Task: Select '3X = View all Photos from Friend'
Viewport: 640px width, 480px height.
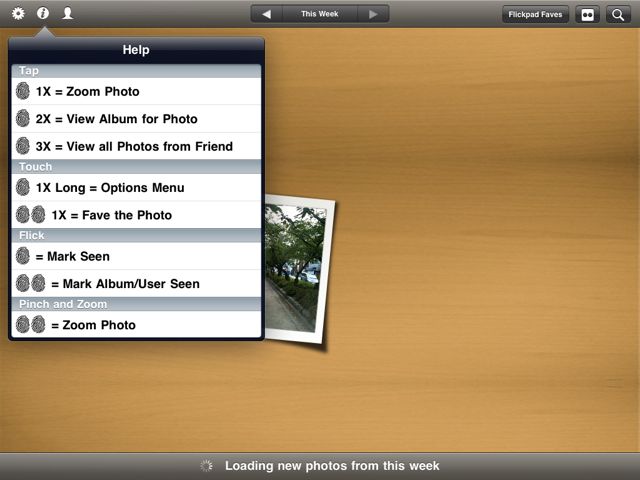Action: point(136,146)
